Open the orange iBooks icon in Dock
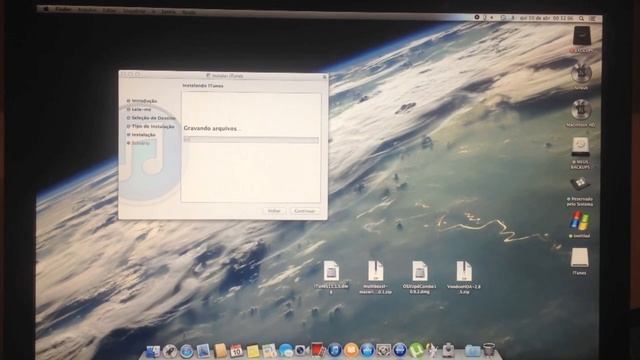 point(351,350)
